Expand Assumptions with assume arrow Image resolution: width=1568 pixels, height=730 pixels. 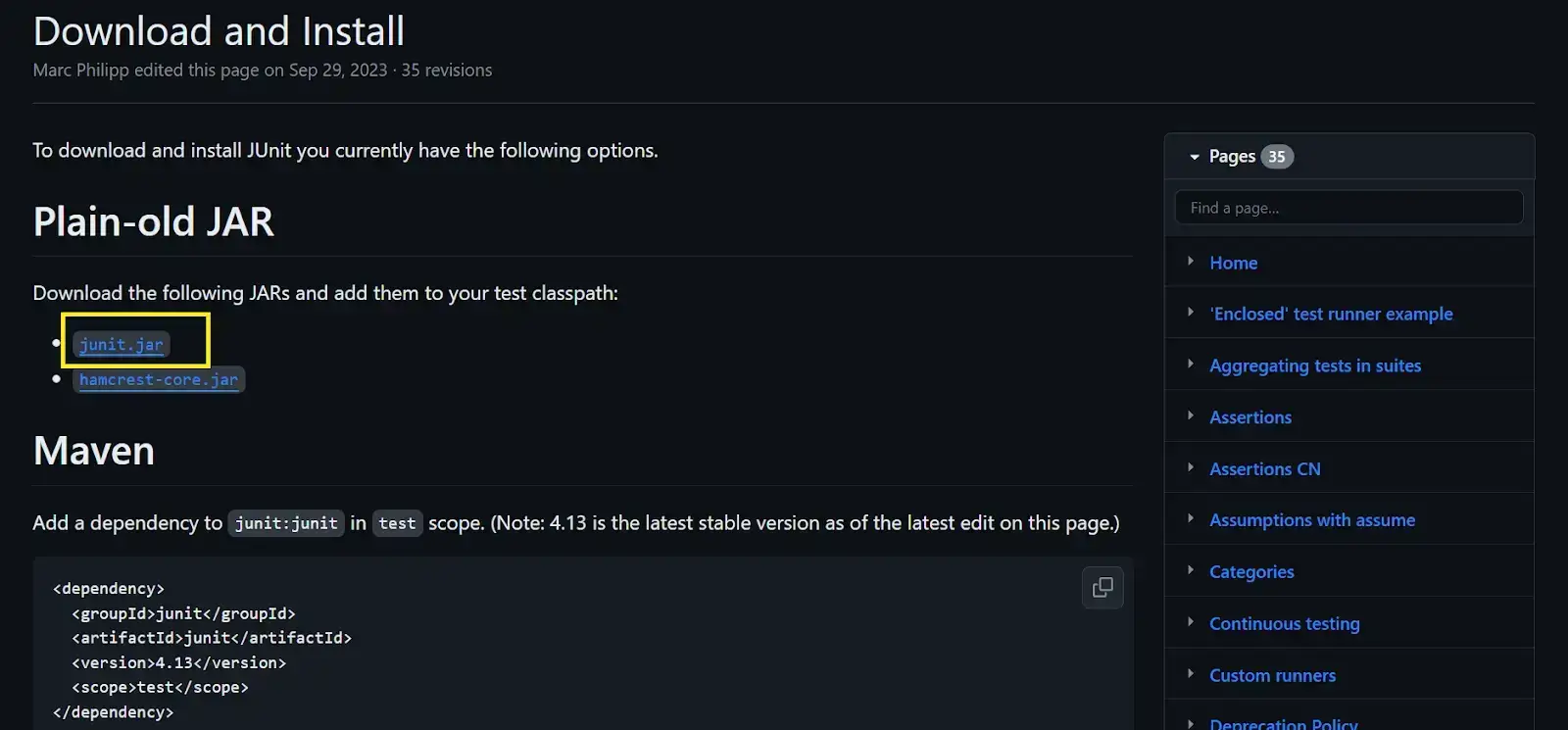pos(1191,519)
